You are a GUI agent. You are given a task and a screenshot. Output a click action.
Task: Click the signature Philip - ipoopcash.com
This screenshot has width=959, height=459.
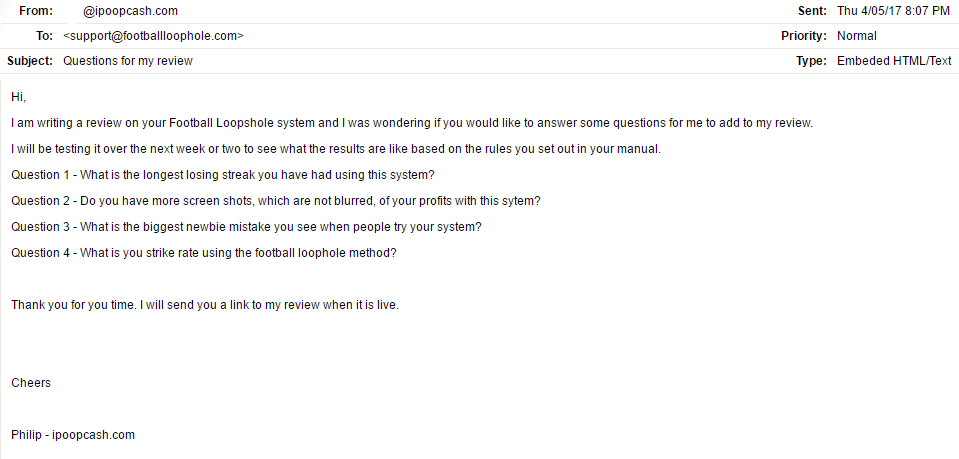pyautogui.click(x=73, y=435)
